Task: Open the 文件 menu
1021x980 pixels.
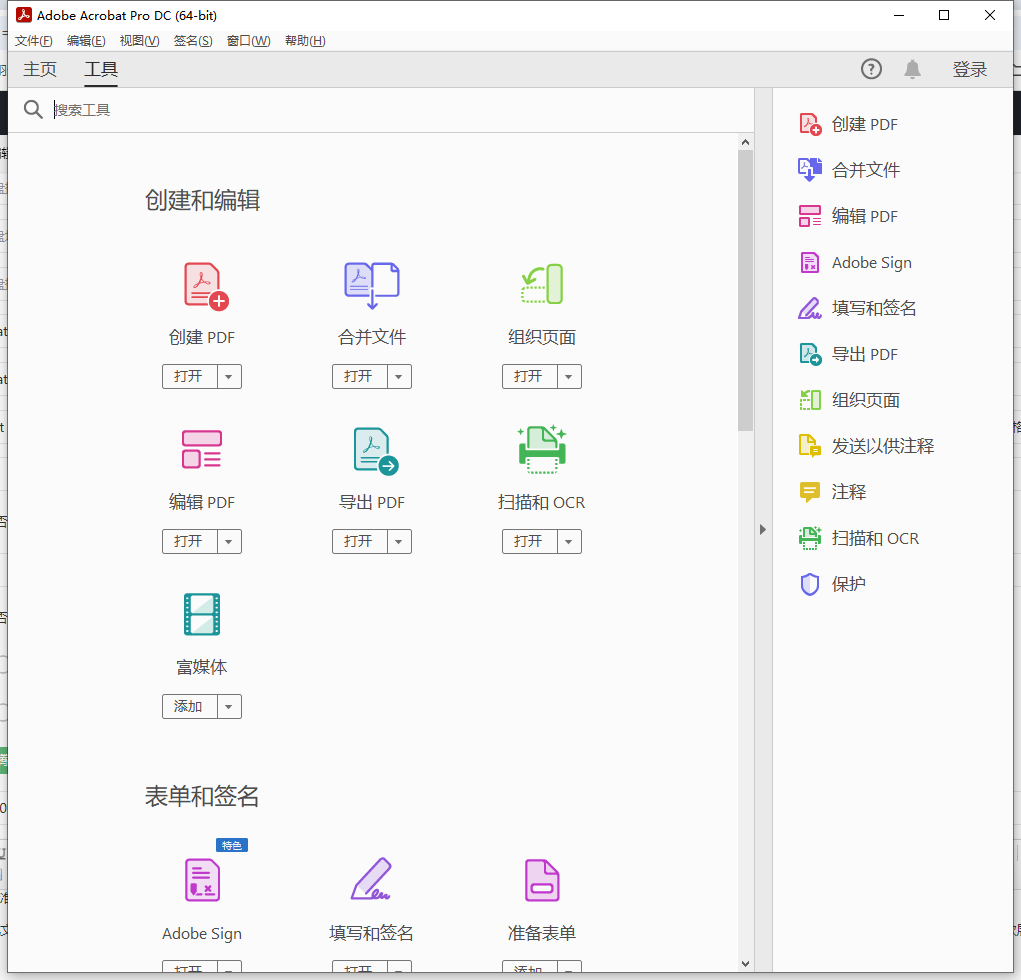Action: click(x=33, y=40)
